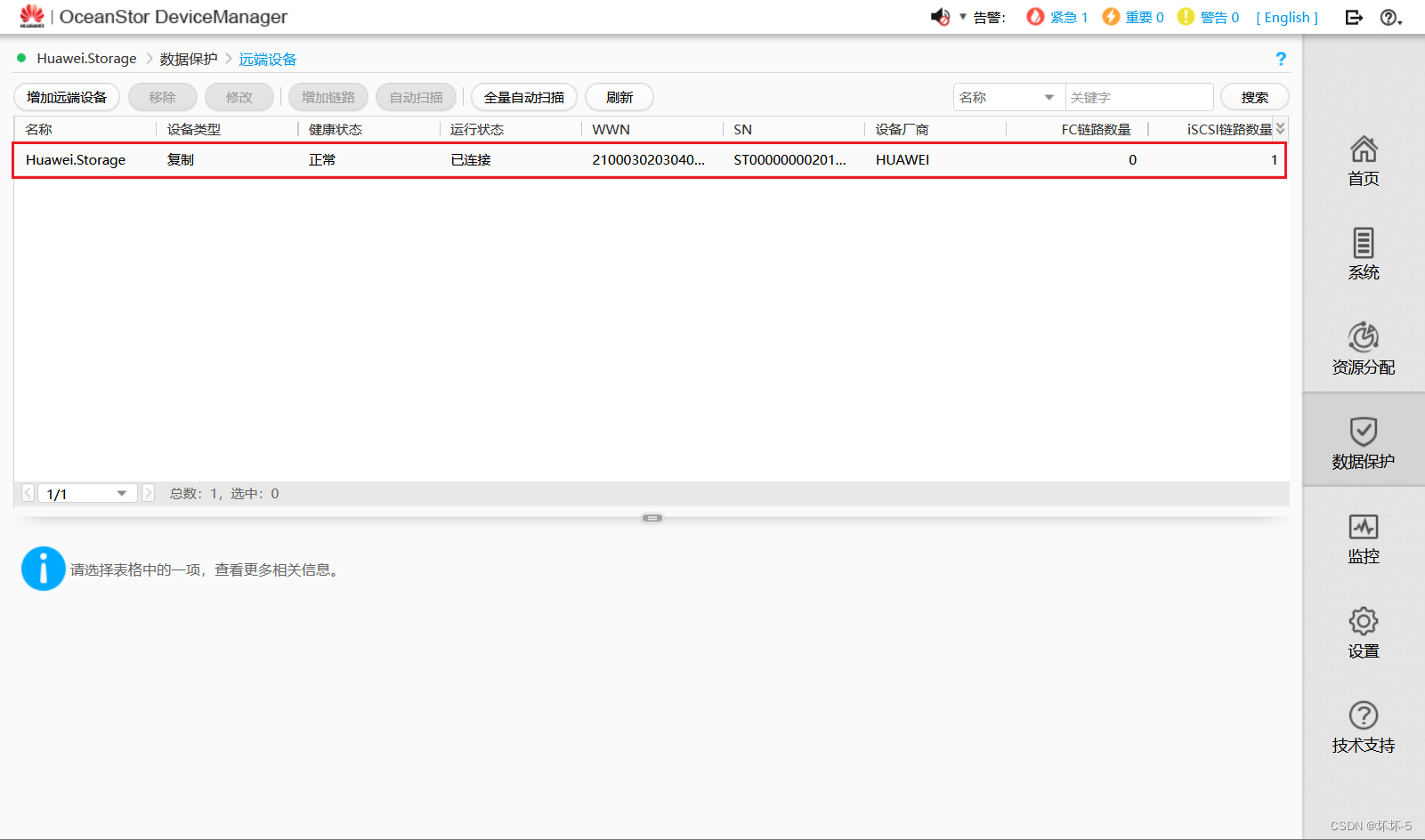1425x840 pixels.
Task: Go to next page arrow
Action: (148, 493)
